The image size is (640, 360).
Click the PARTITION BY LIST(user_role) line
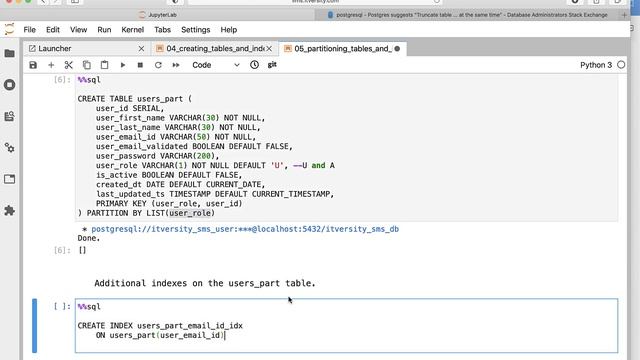coord(146,213)
